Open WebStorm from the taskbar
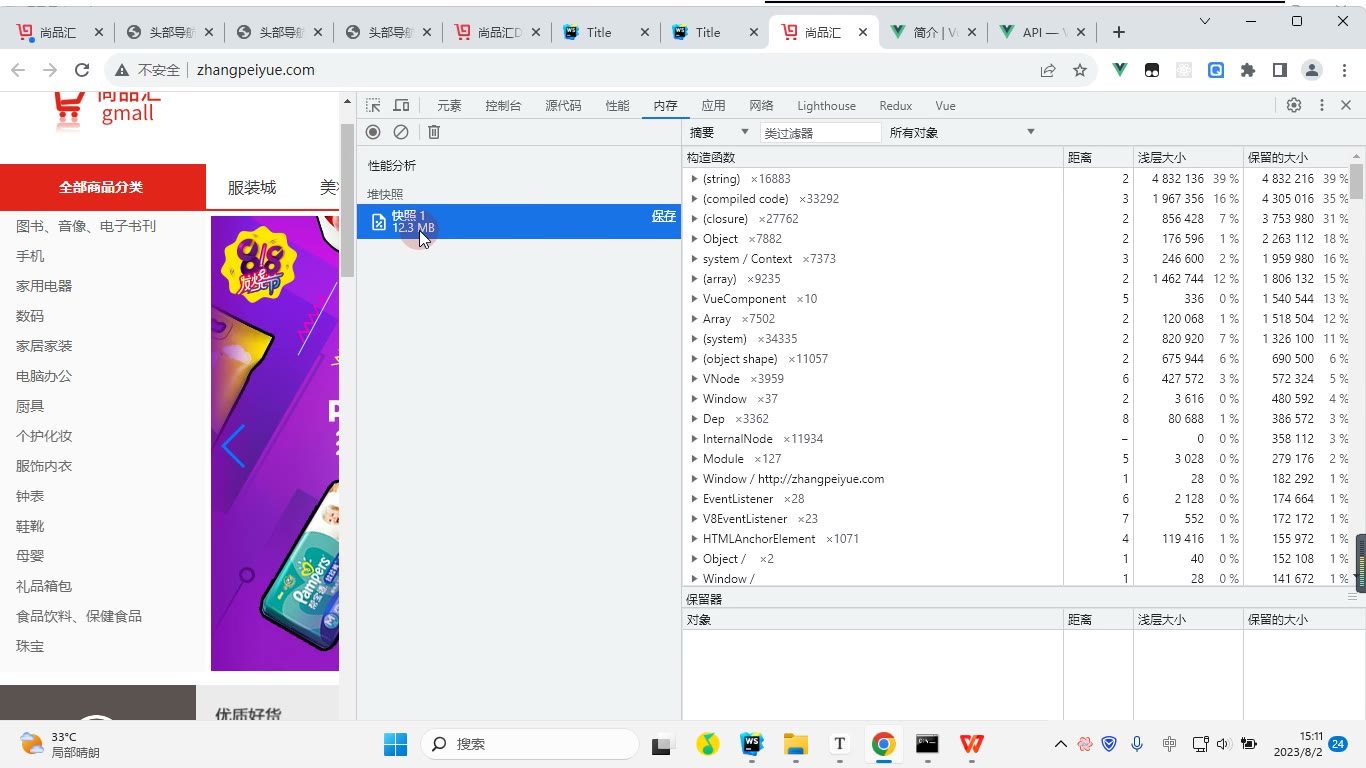Viewport: 1366px width, 768px height. coord(752,744)
